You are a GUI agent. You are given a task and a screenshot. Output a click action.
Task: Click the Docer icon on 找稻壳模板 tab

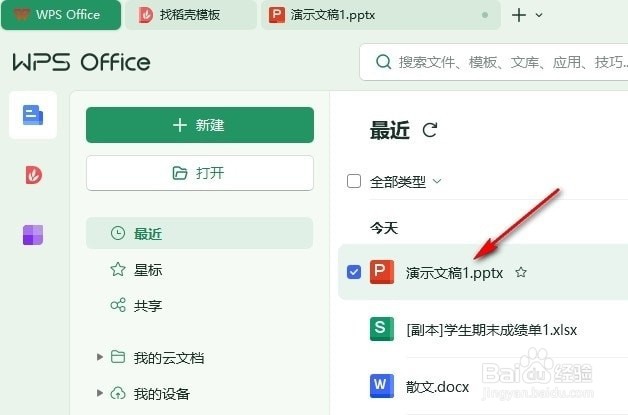tap(146, 15)
